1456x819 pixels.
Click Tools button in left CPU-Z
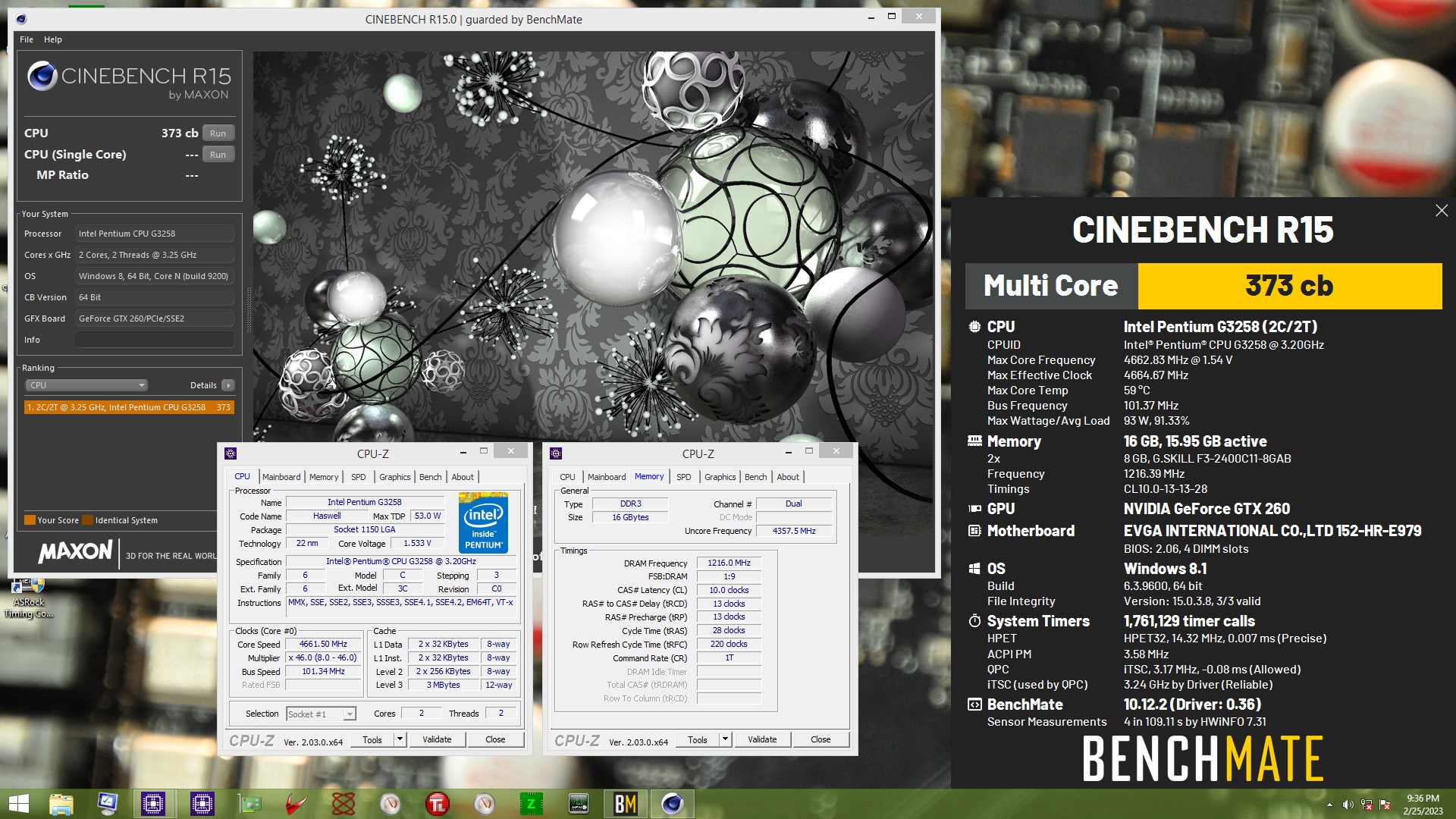(x=372, y=739)
